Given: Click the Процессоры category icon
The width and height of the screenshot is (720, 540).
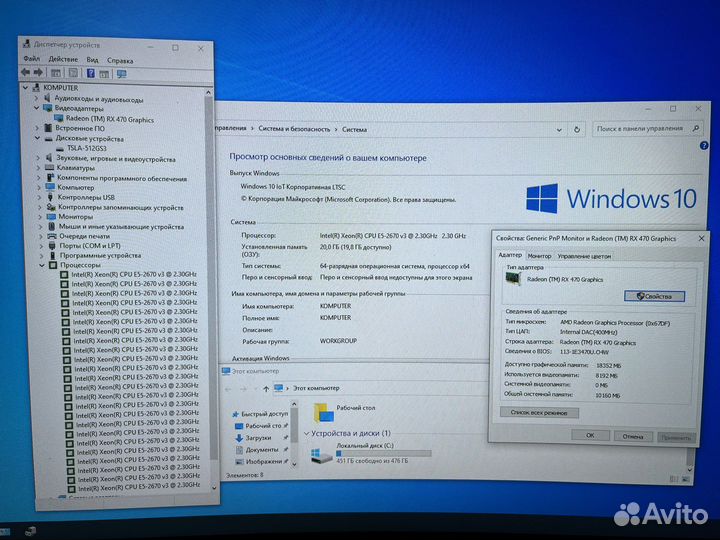Looking at the screenshot, I should click(x=53, y=265).
